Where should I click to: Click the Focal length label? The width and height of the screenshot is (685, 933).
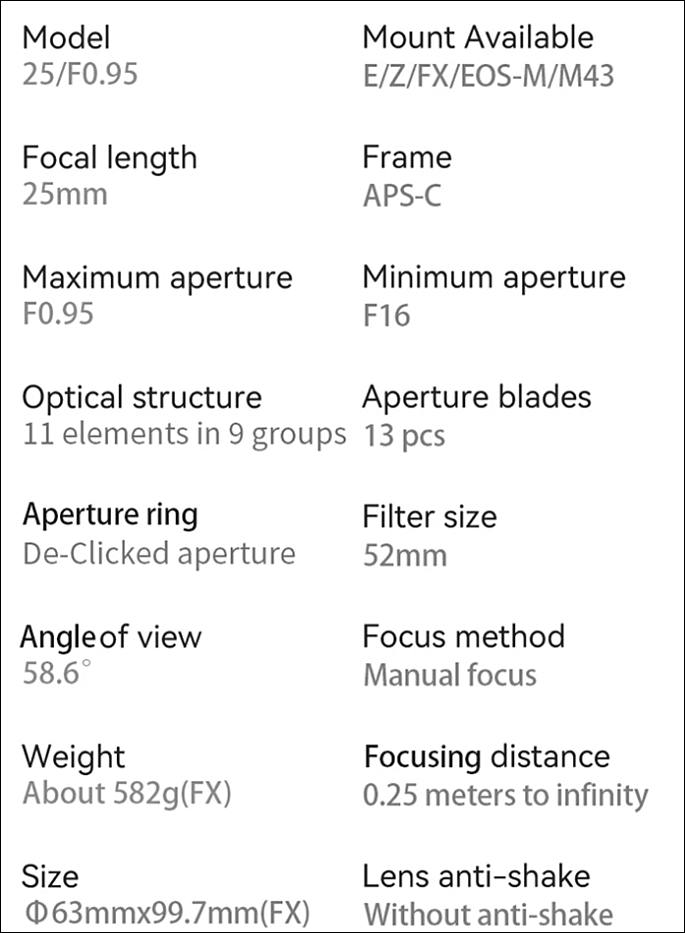[x=110, y=159]
